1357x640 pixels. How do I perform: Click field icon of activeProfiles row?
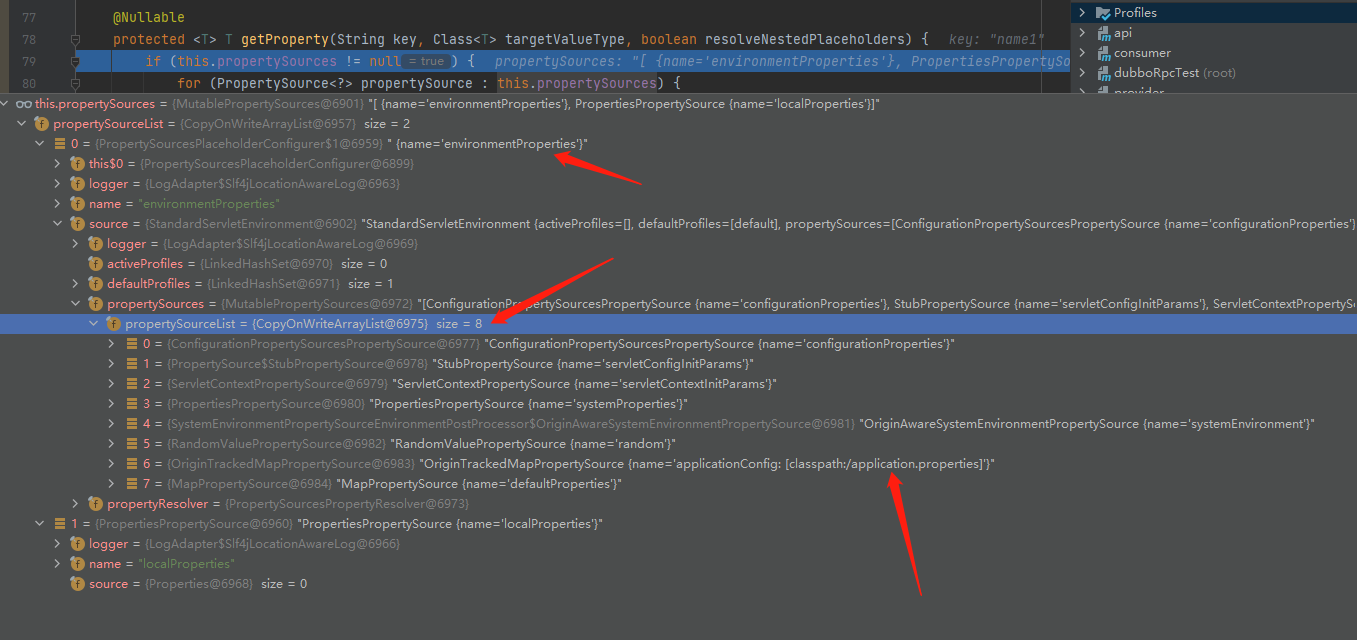(95, 264)
